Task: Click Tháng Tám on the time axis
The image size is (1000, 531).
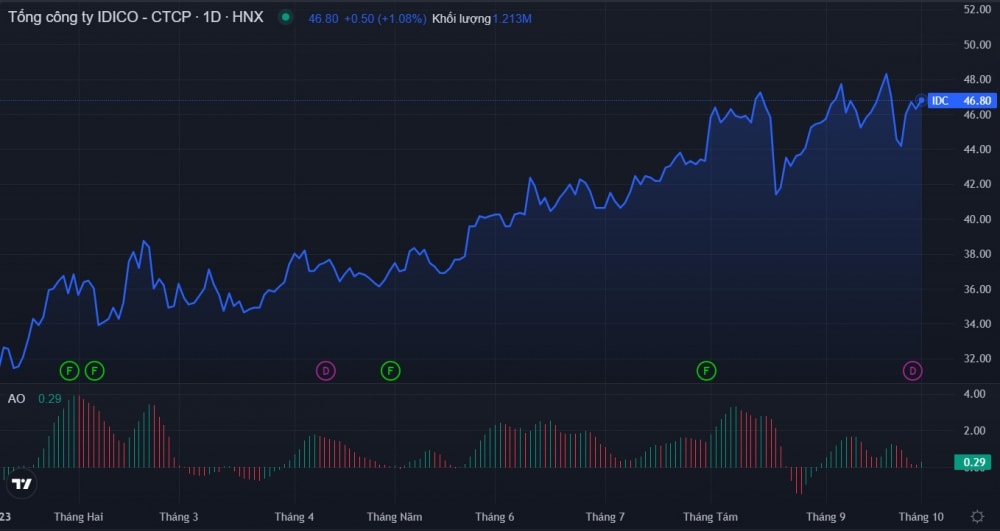Action: [710, 516]
